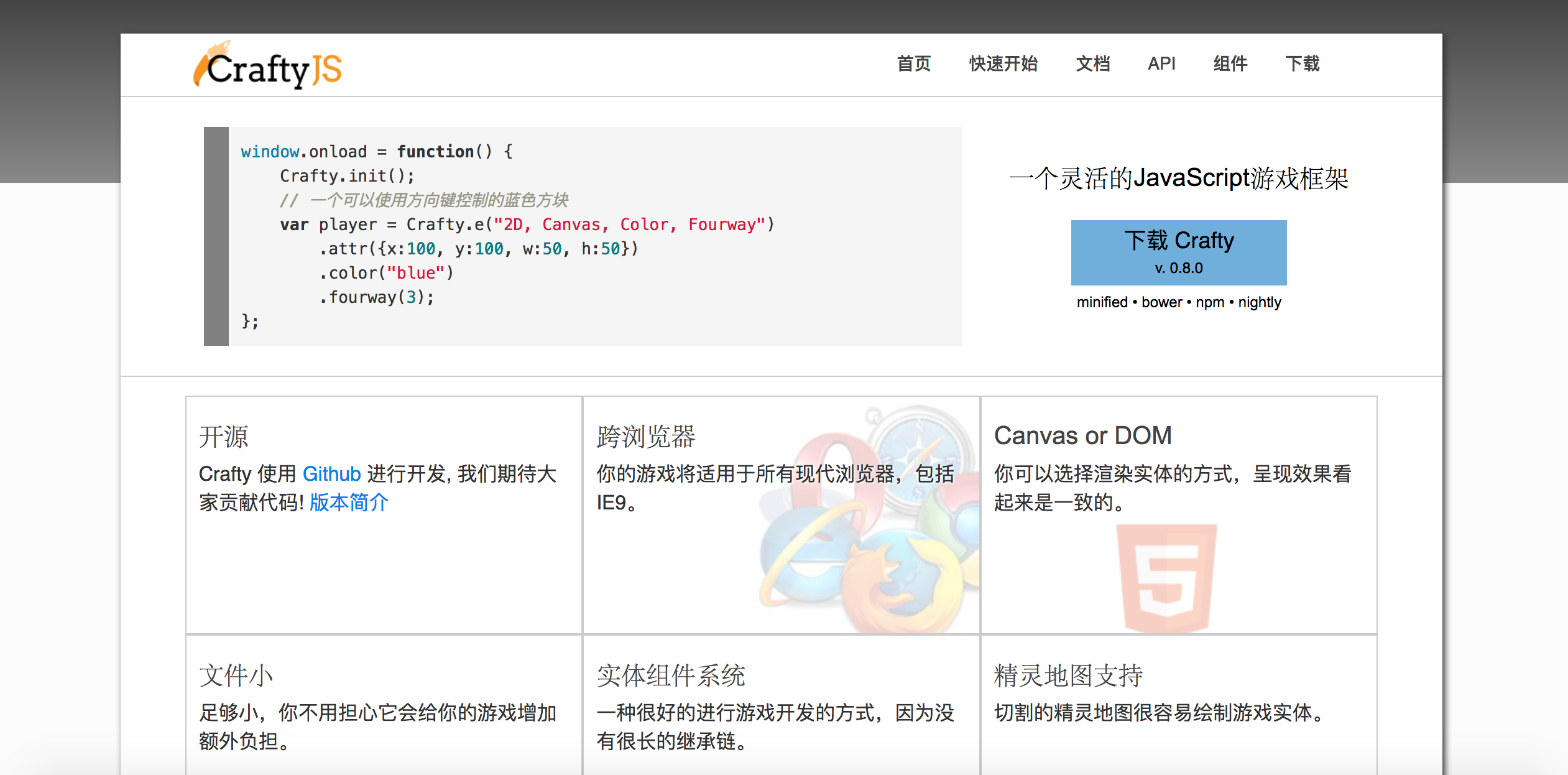The image size is (1568, 775).
Task: Open the 首页 nav item
Action: 914,63
